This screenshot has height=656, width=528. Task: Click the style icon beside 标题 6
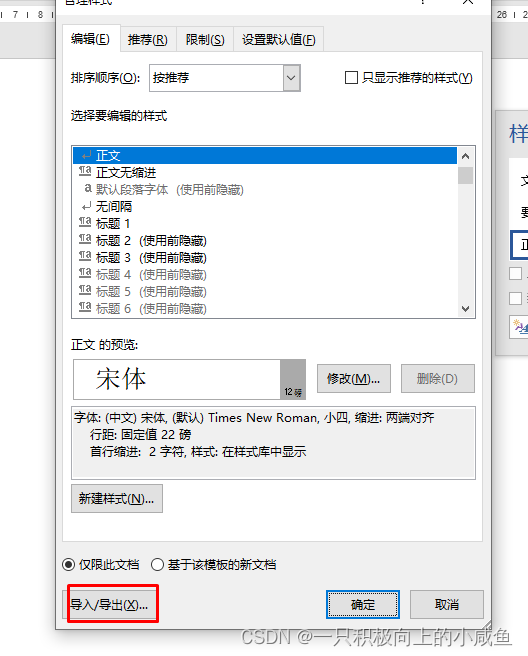pos(85,308)
